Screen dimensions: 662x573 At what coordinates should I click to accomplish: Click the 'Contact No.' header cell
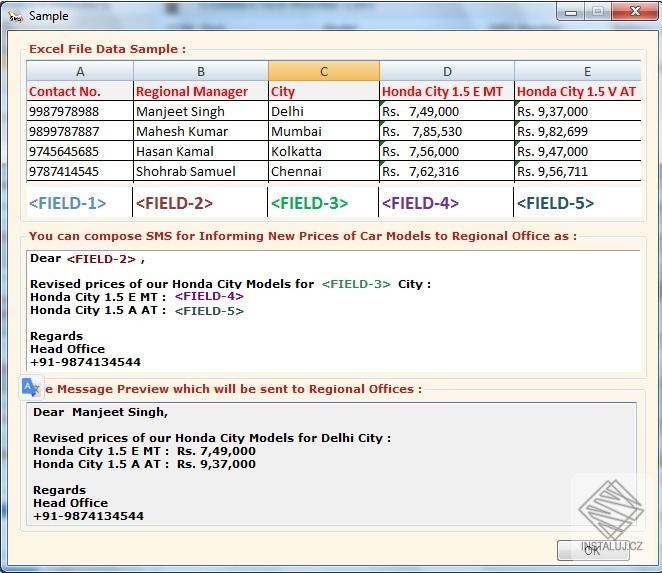pyautogui.click(x=80, y=91)
